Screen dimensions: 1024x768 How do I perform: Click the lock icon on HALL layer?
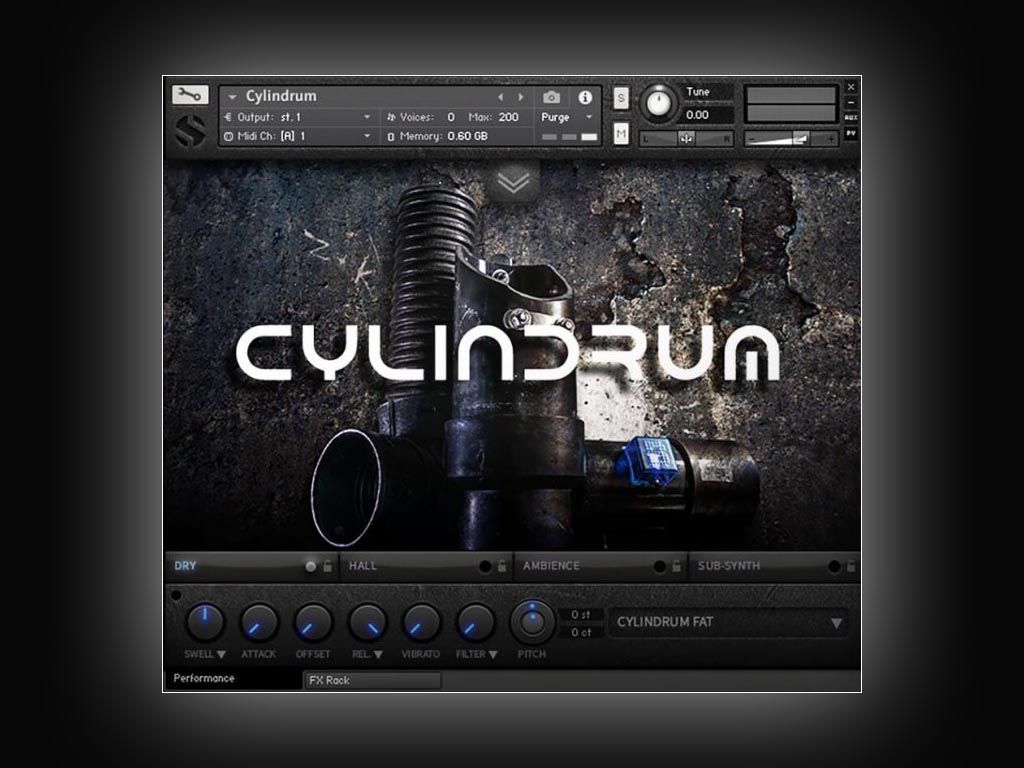pyautogui.click(x=502, y=566)
